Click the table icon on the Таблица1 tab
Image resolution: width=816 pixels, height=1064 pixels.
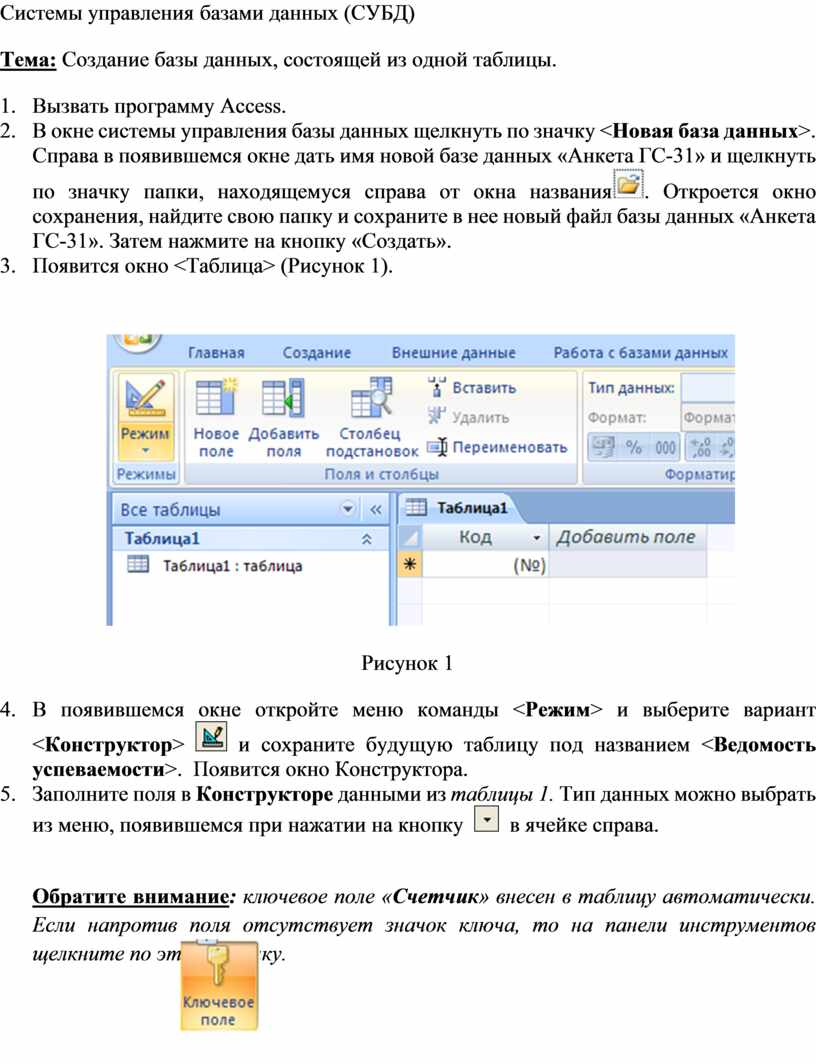pos(416,508)
